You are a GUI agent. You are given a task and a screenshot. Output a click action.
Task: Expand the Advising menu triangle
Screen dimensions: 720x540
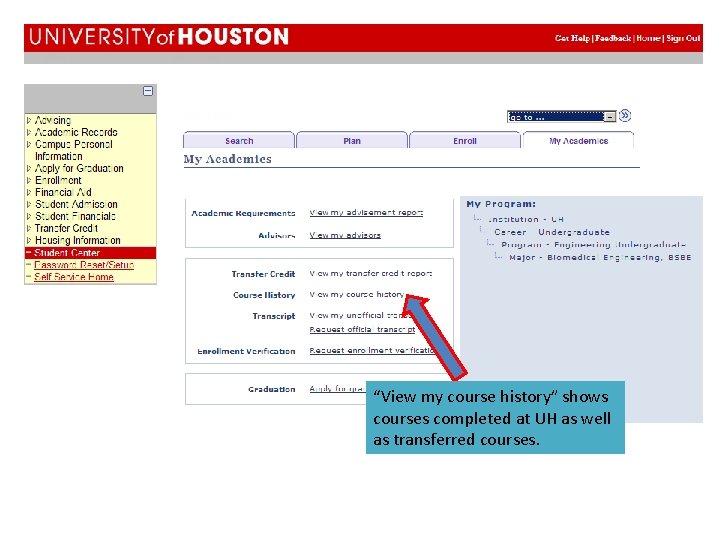coord(29,120)
